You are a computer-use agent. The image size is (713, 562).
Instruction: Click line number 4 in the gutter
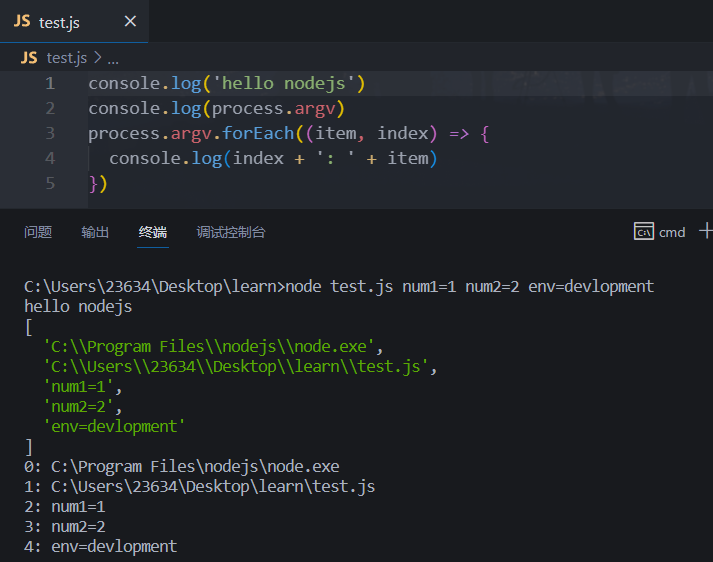point(50,159)
